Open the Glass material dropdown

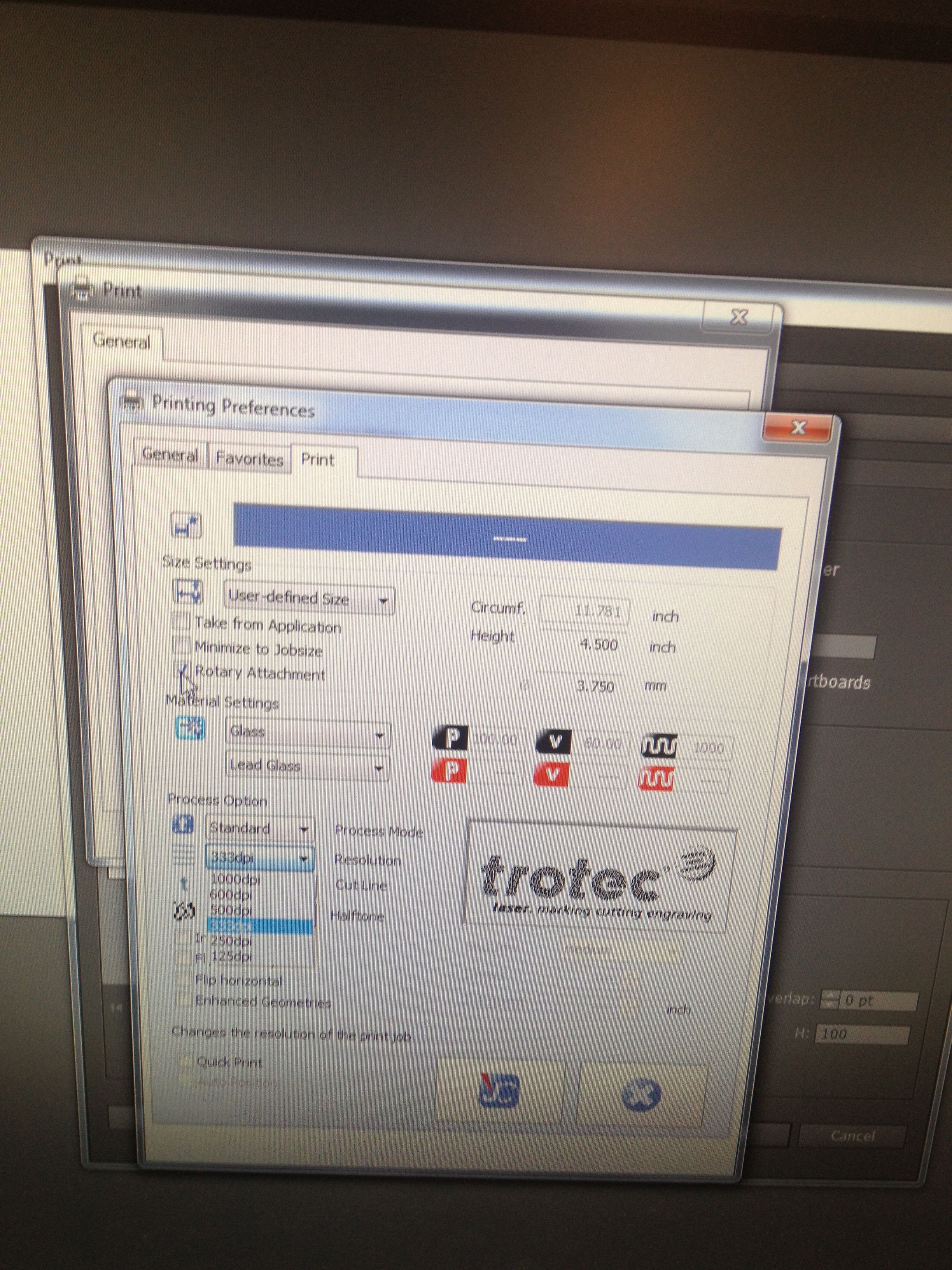click(308, 734)
